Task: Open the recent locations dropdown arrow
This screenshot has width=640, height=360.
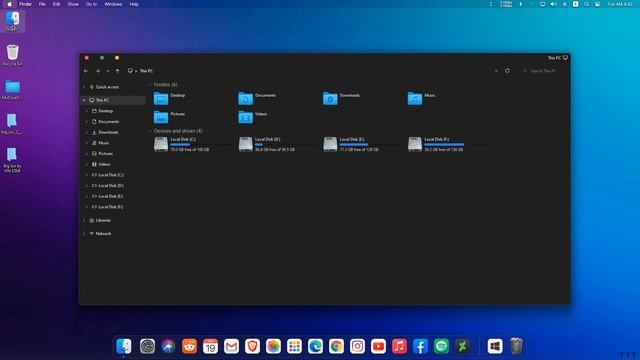Action: [x=108, y=71]
